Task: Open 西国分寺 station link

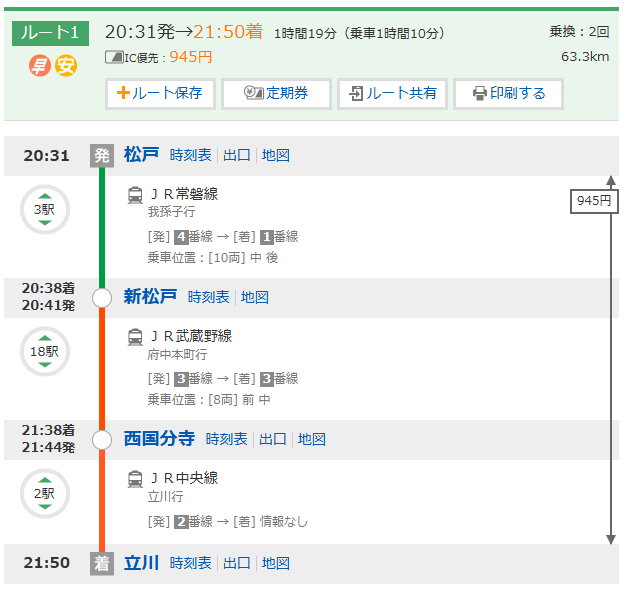Action: click(159, 438)
